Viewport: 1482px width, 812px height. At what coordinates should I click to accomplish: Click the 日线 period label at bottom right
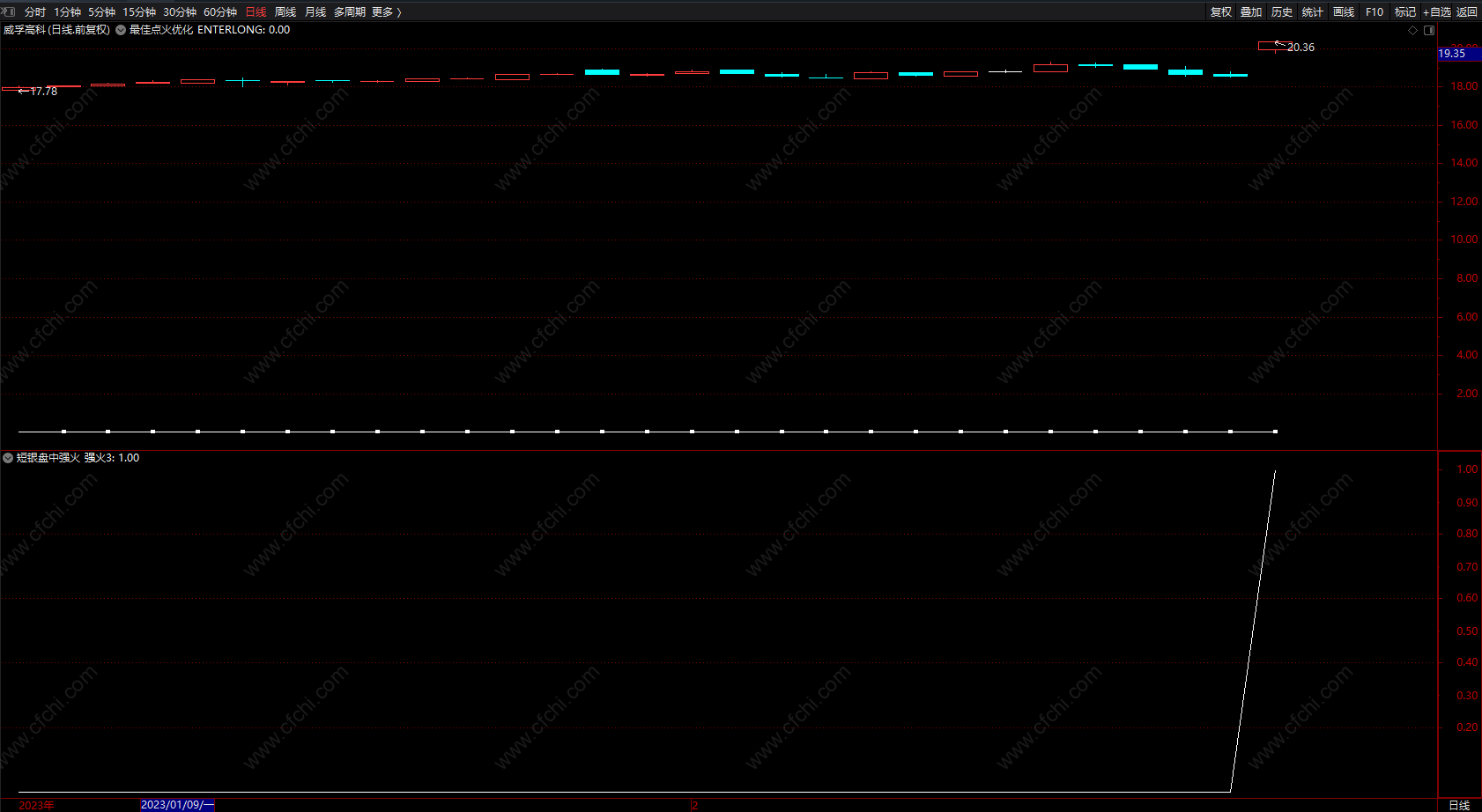pos(1459,805)
